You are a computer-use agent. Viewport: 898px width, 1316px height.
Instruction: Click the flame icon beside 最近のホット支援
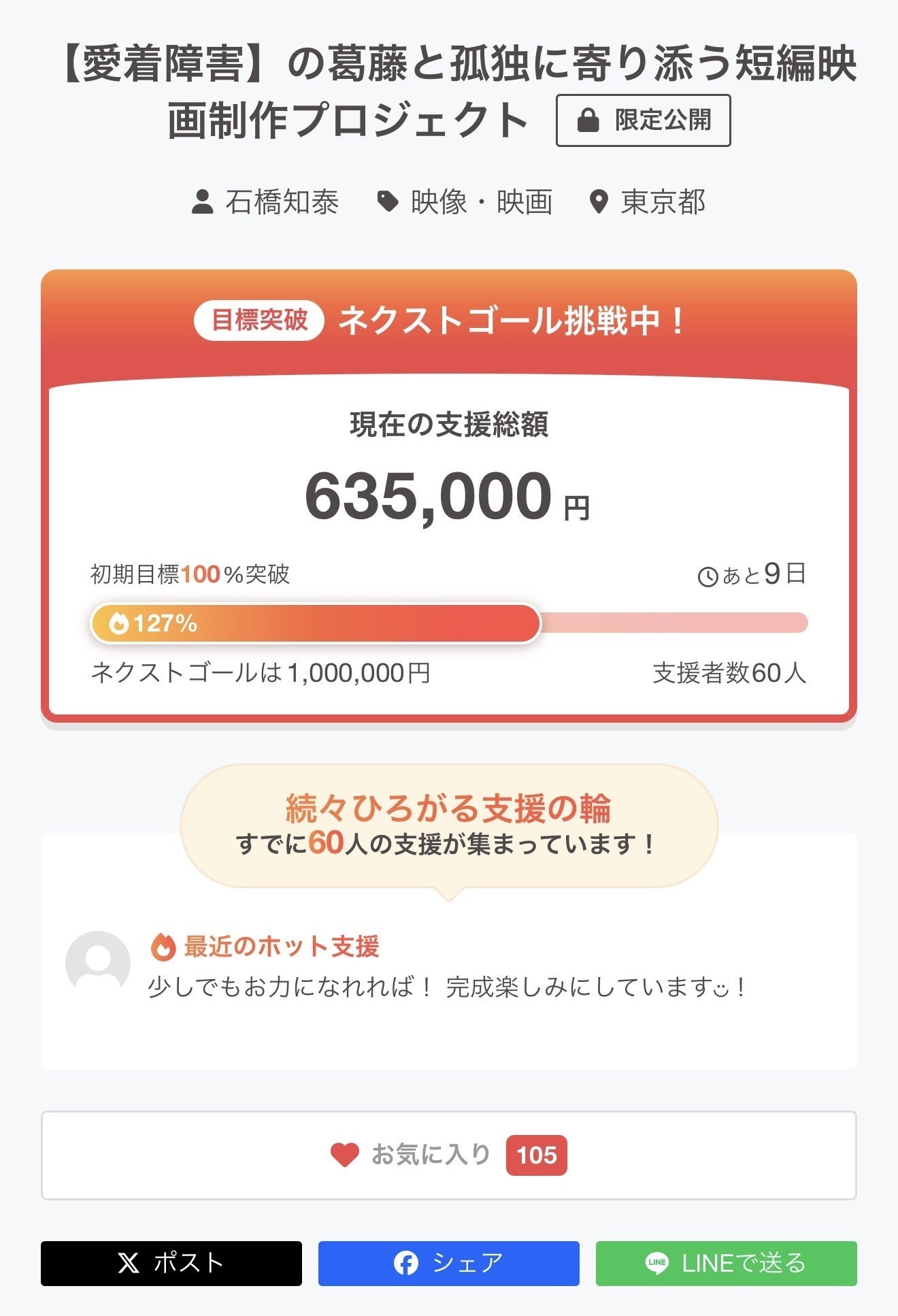[163, 947]
